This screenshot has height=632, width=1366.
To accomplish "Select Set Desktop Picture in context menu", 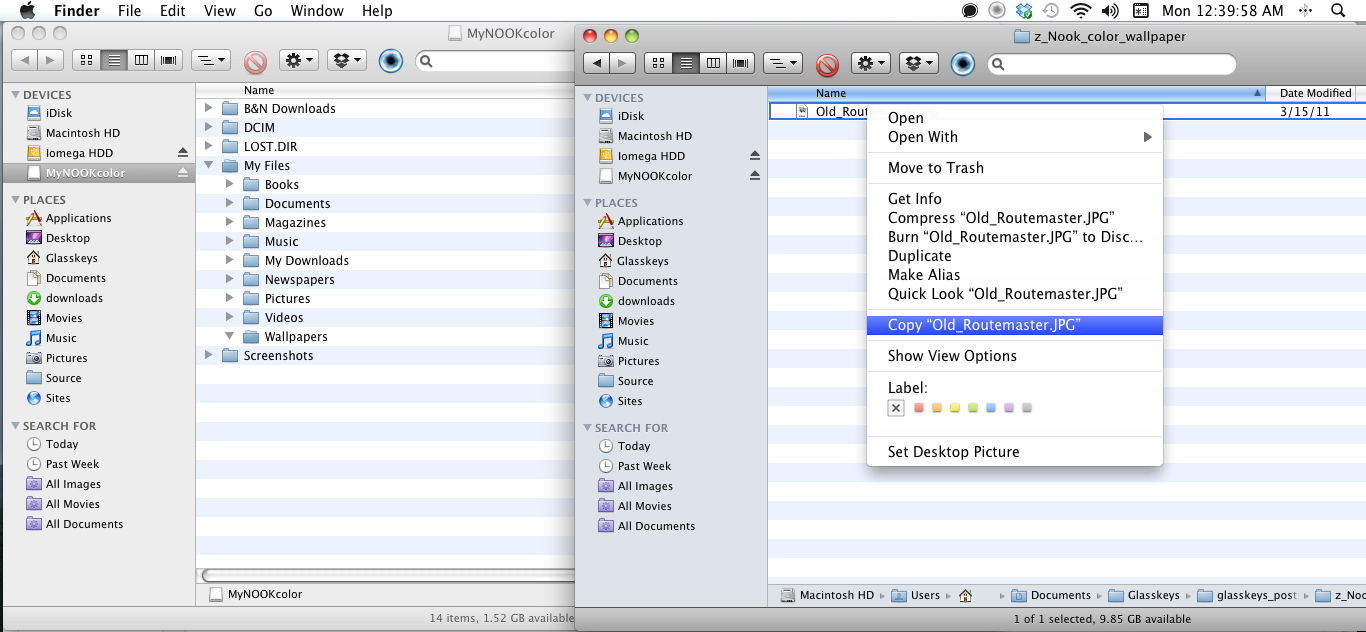I will point(953,452).
